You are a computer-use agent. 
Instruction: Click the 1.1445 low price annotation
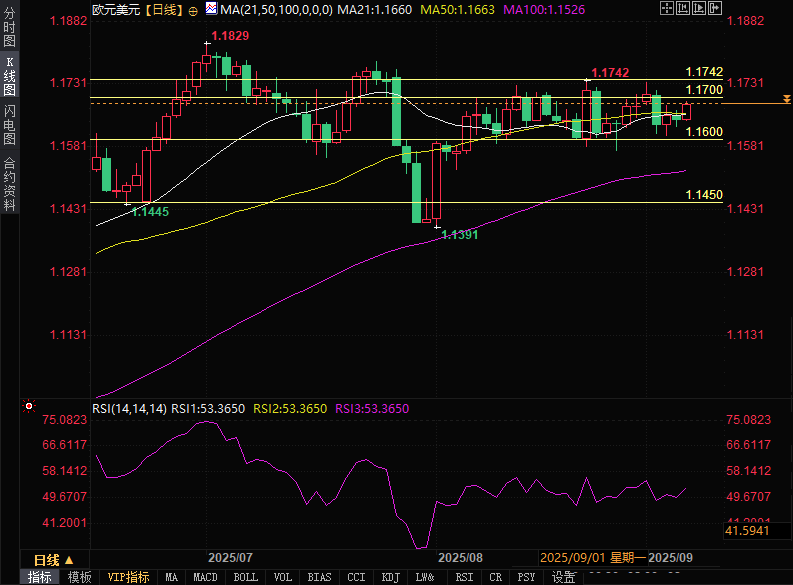[150, 212]
